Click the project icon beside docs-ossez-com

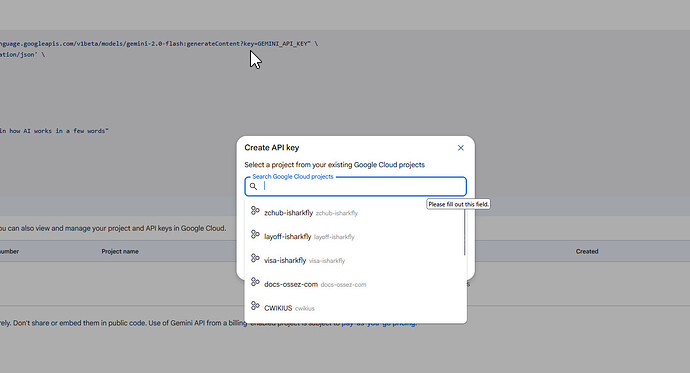coord(255,282)
